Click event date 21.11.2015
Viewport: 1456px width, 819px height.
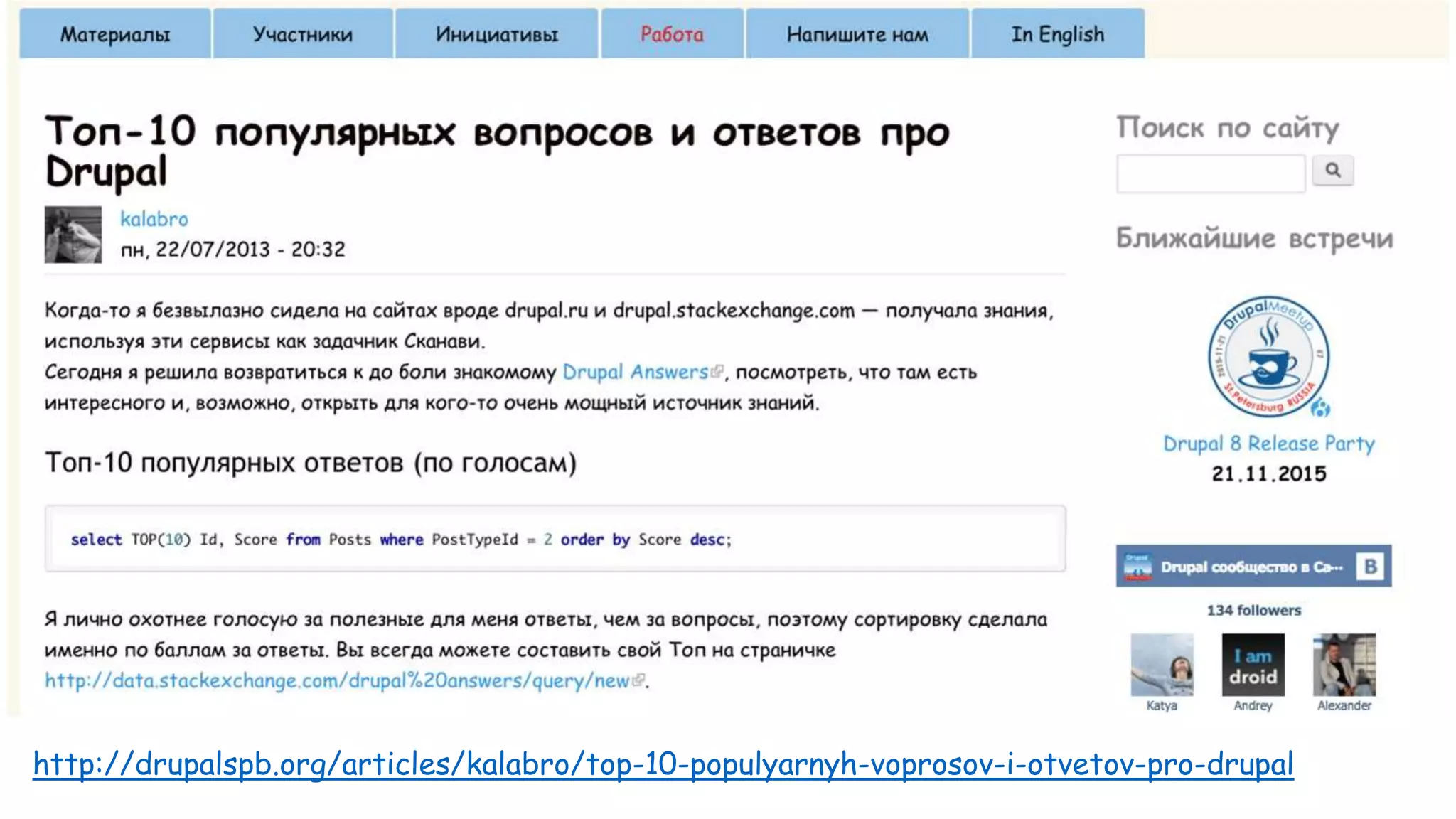[1269, 474]
